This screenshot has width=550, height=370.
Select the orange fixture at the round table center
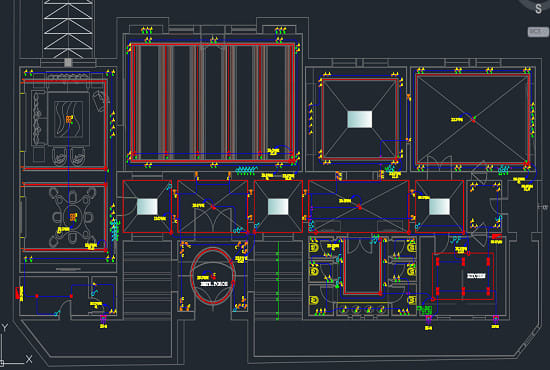coord(73,217)
